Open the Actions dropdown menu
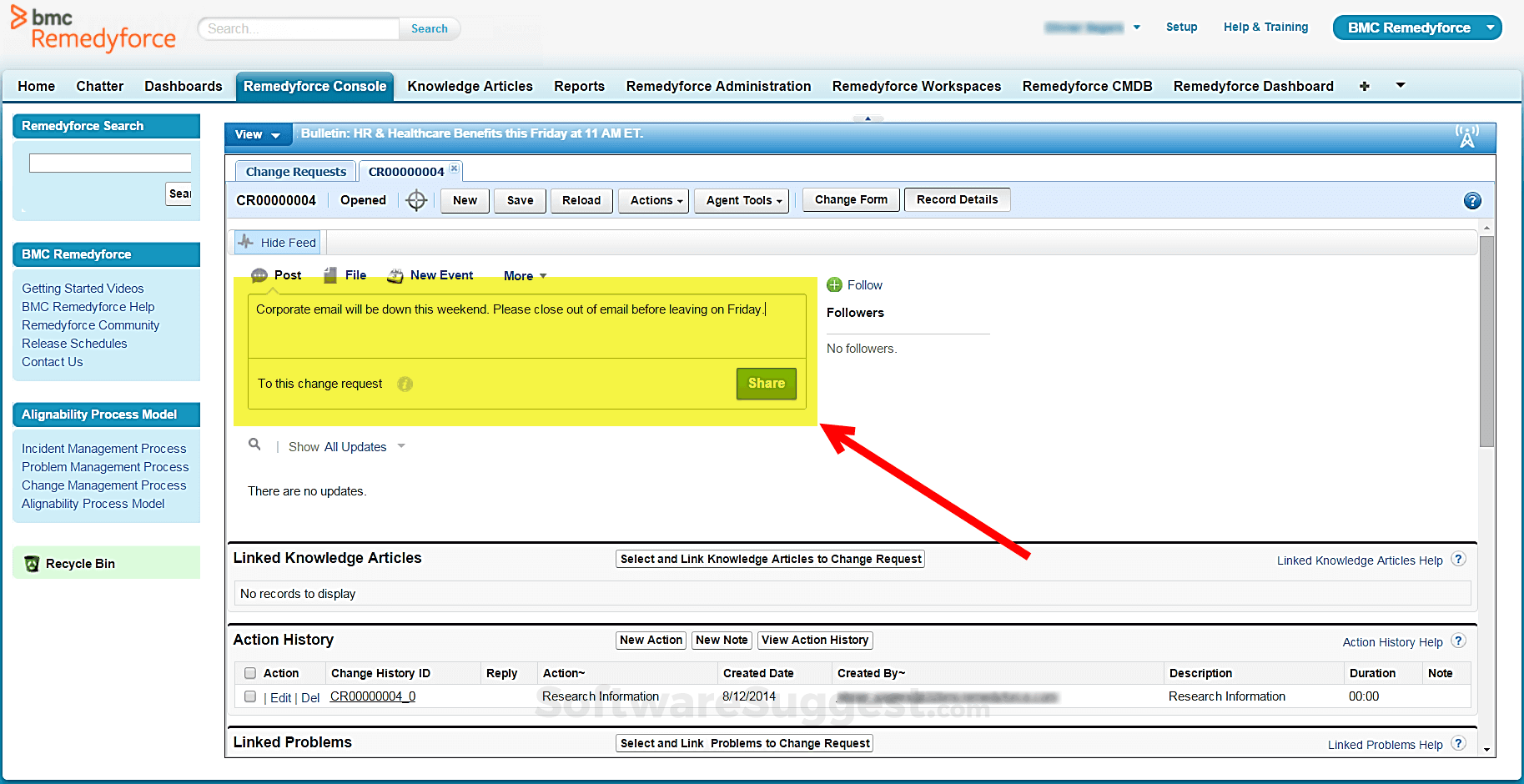1524x784 pixels. [x=656, y=200]
